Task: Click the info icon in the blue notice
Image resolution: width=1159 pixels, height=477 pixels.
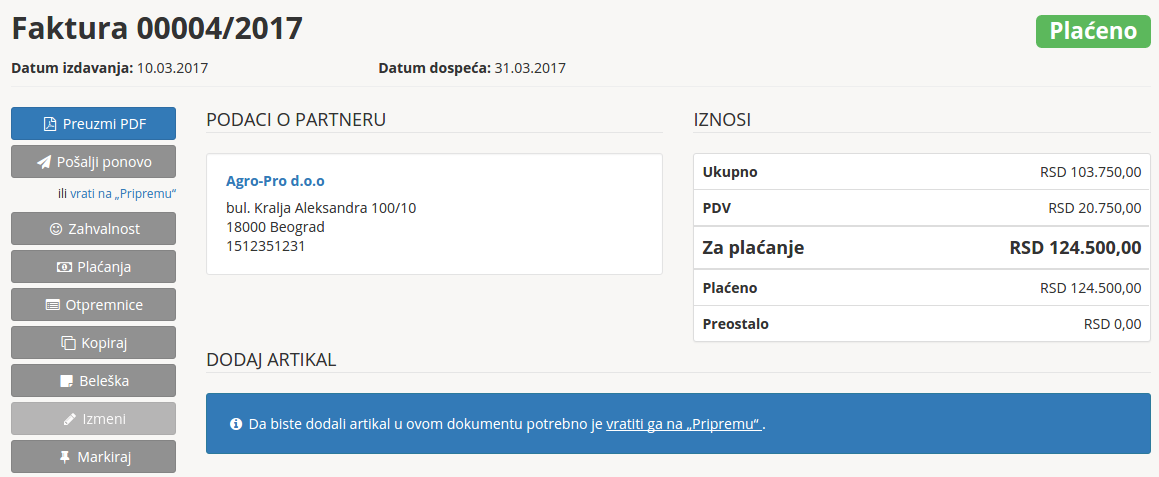Action: [x=236, y=424]
